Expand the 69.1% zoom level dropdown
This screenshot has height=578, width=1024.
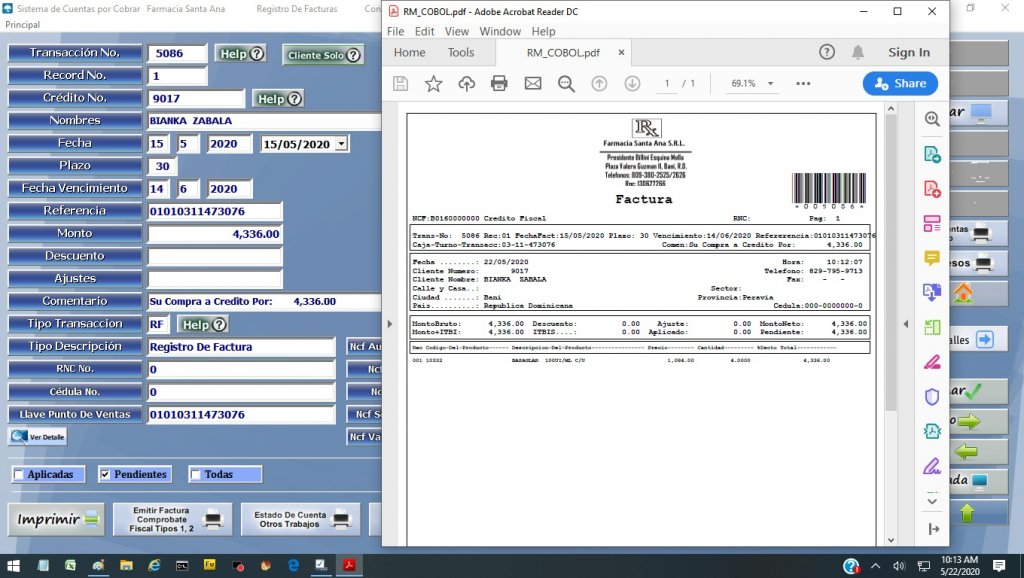coord(769,84)
